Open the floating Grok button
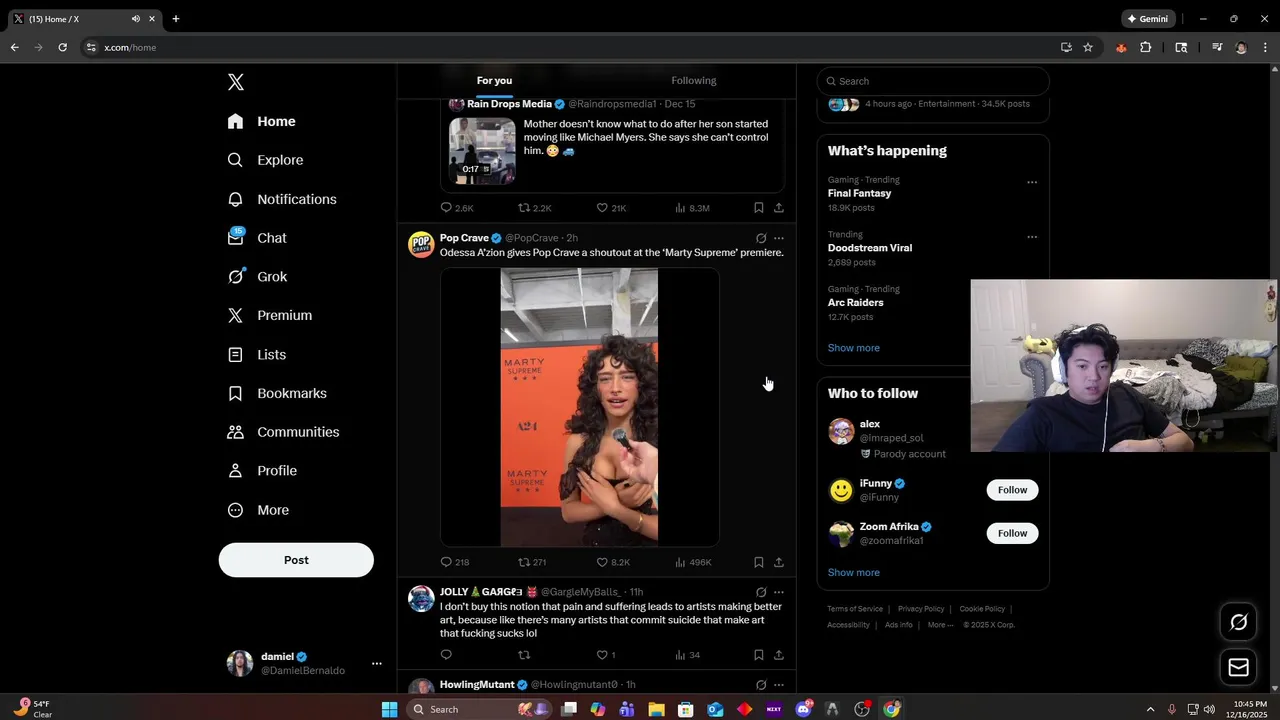 [1238, 623]
